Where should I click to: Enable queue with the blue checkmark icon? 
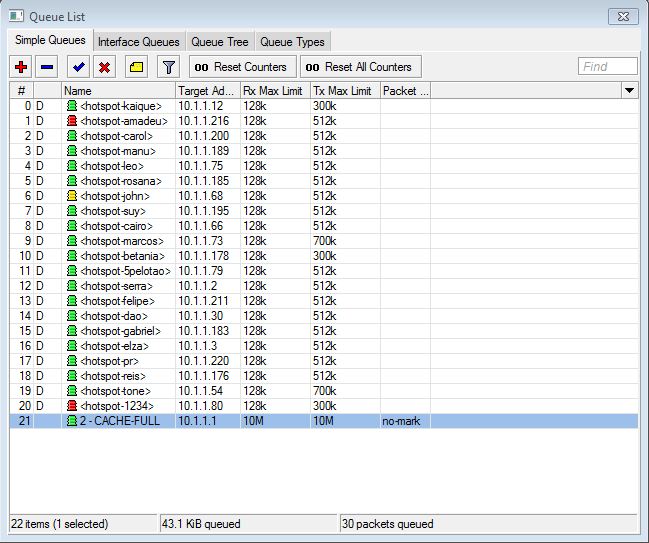[78, 67]
